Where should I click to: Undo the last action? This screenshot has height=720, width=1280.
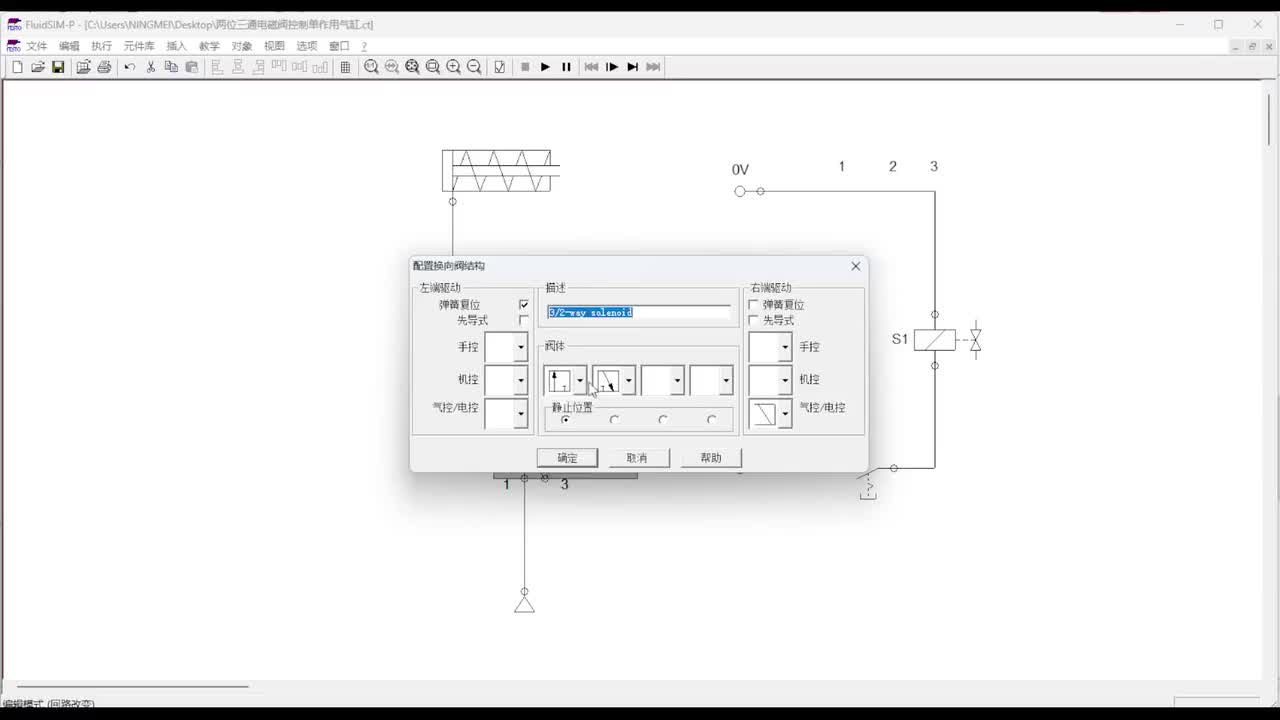(x=129, y=67)
